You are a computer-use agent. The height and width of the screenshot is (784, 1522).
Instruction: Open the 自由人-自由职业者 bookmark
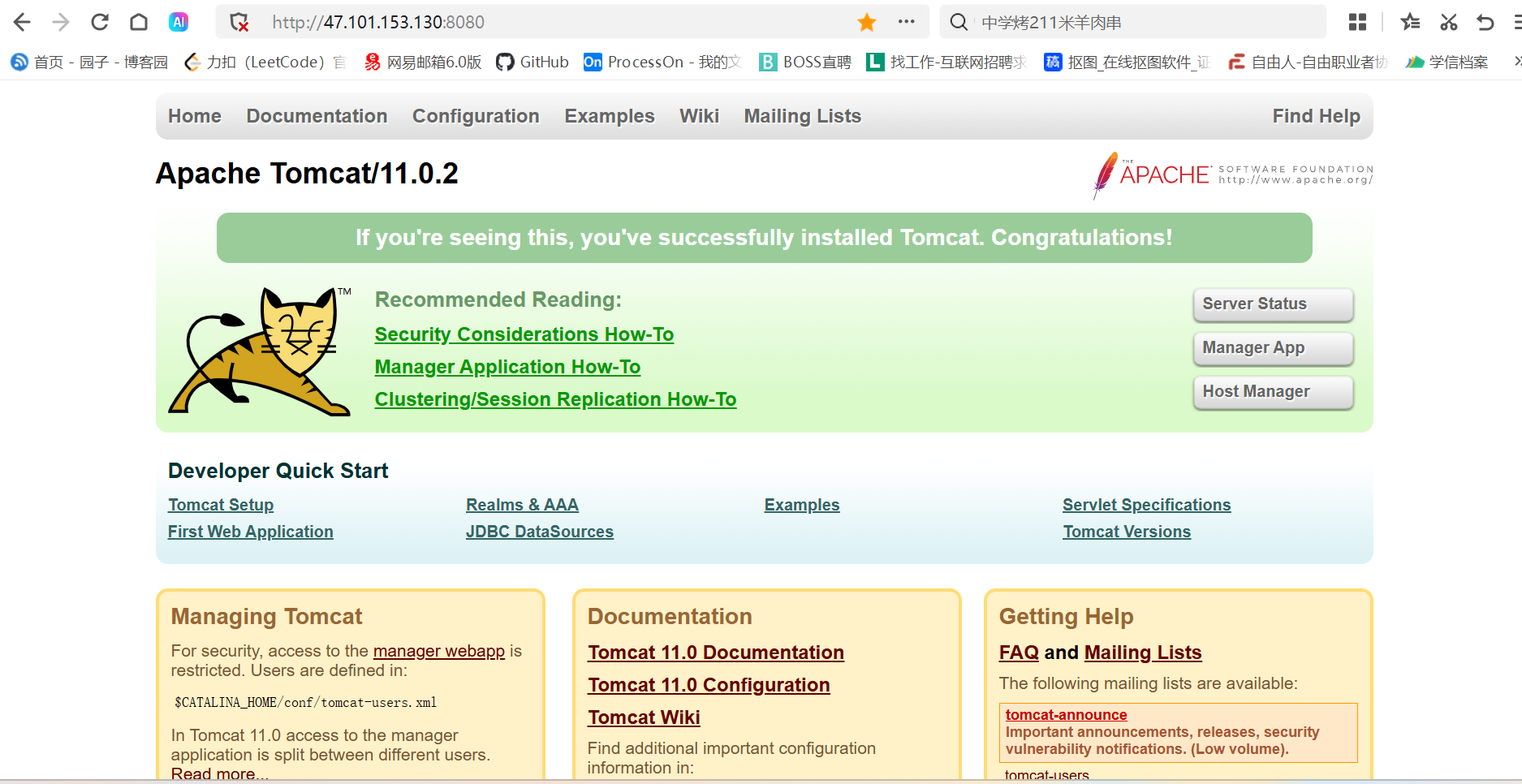(1308, 62)
